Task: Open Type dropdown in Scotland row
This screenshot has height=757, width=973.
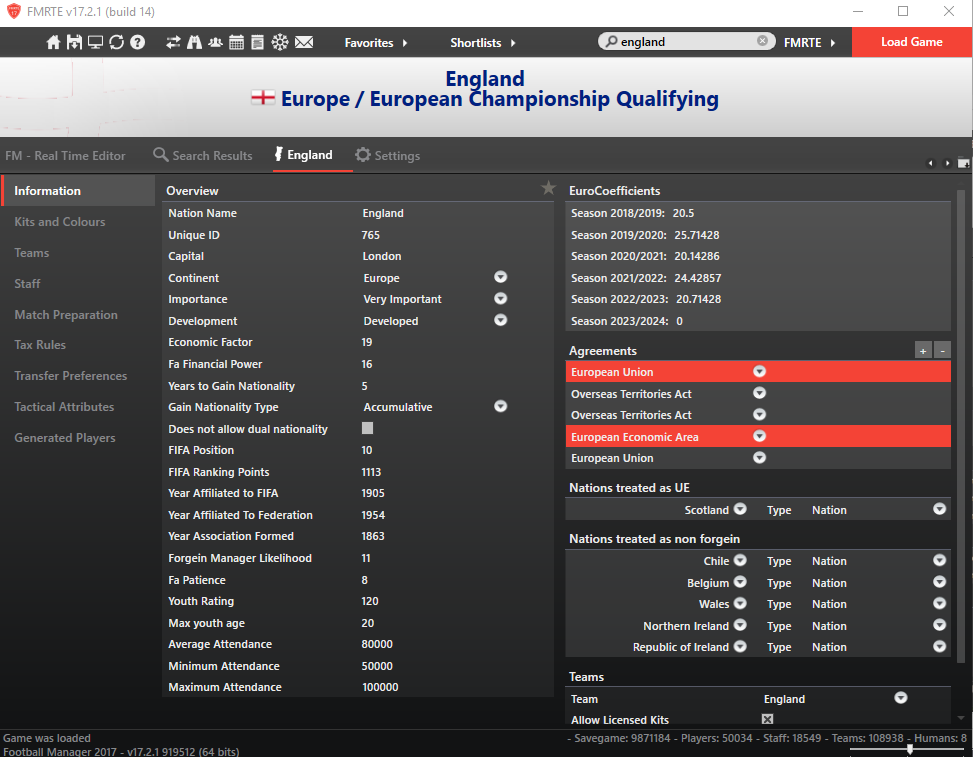Action: click(x=939, y=509)
